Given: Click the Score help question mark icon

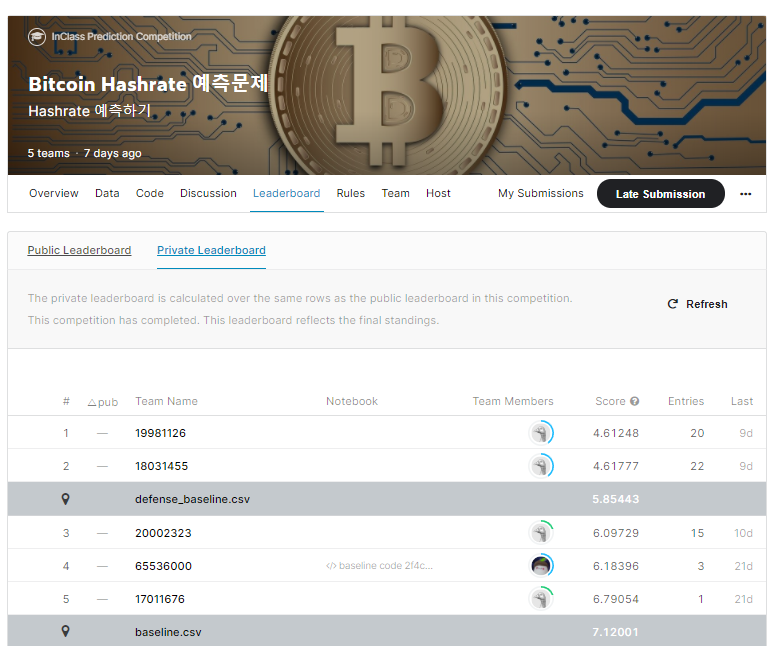Looking at the screenshot, I should (x=634, y=402).
